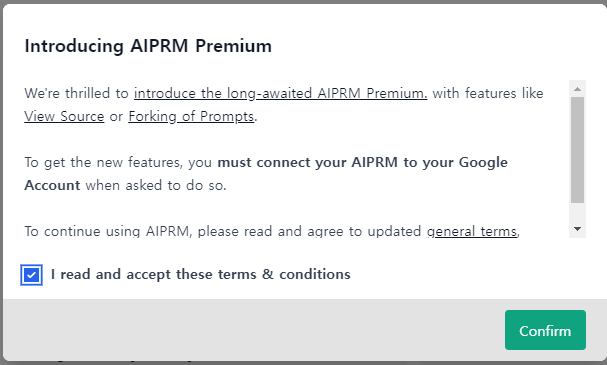
Task: Open the general terms link
Action: [x=472, y=231]
